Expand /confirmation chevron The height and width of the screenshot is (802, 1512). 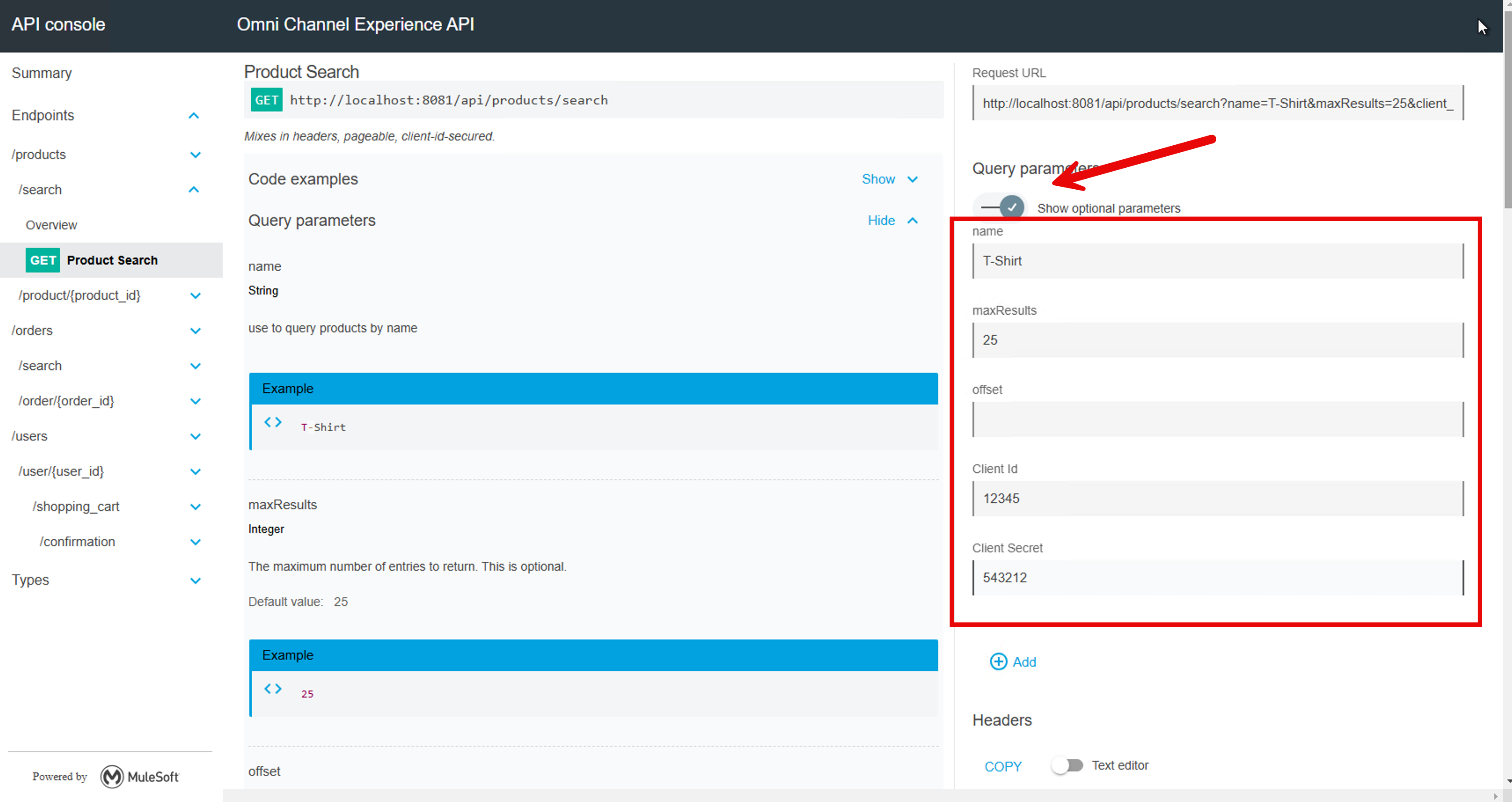(195, 542)
